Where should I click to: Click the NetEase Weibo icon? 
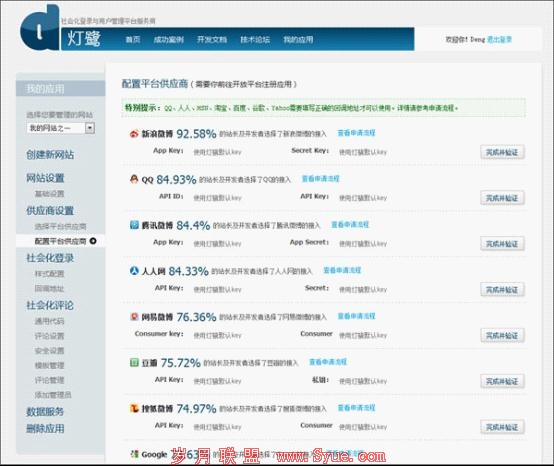[x=134, y=317]
